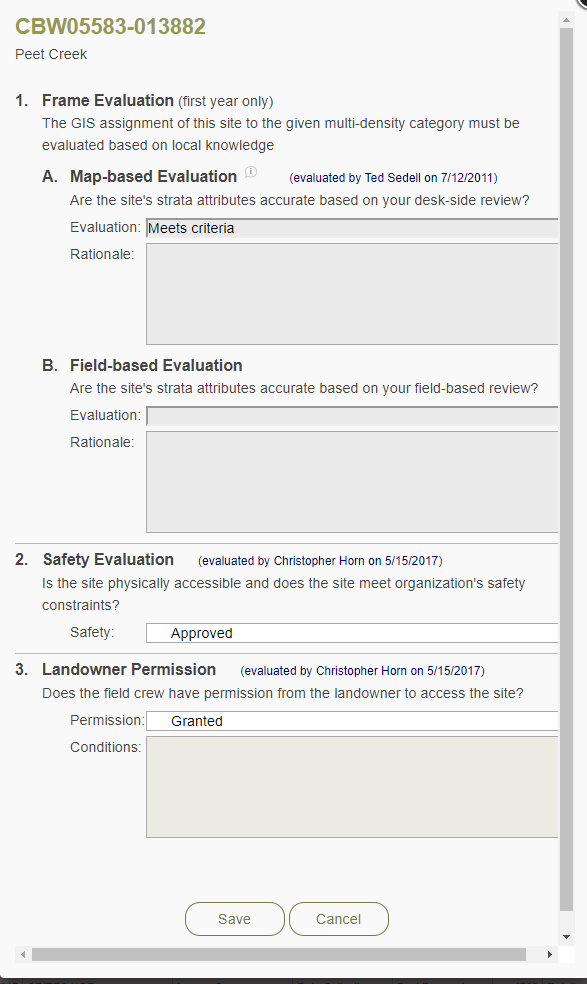
Task: Open the Permission dropdown showing Granted
Action: 352,721
